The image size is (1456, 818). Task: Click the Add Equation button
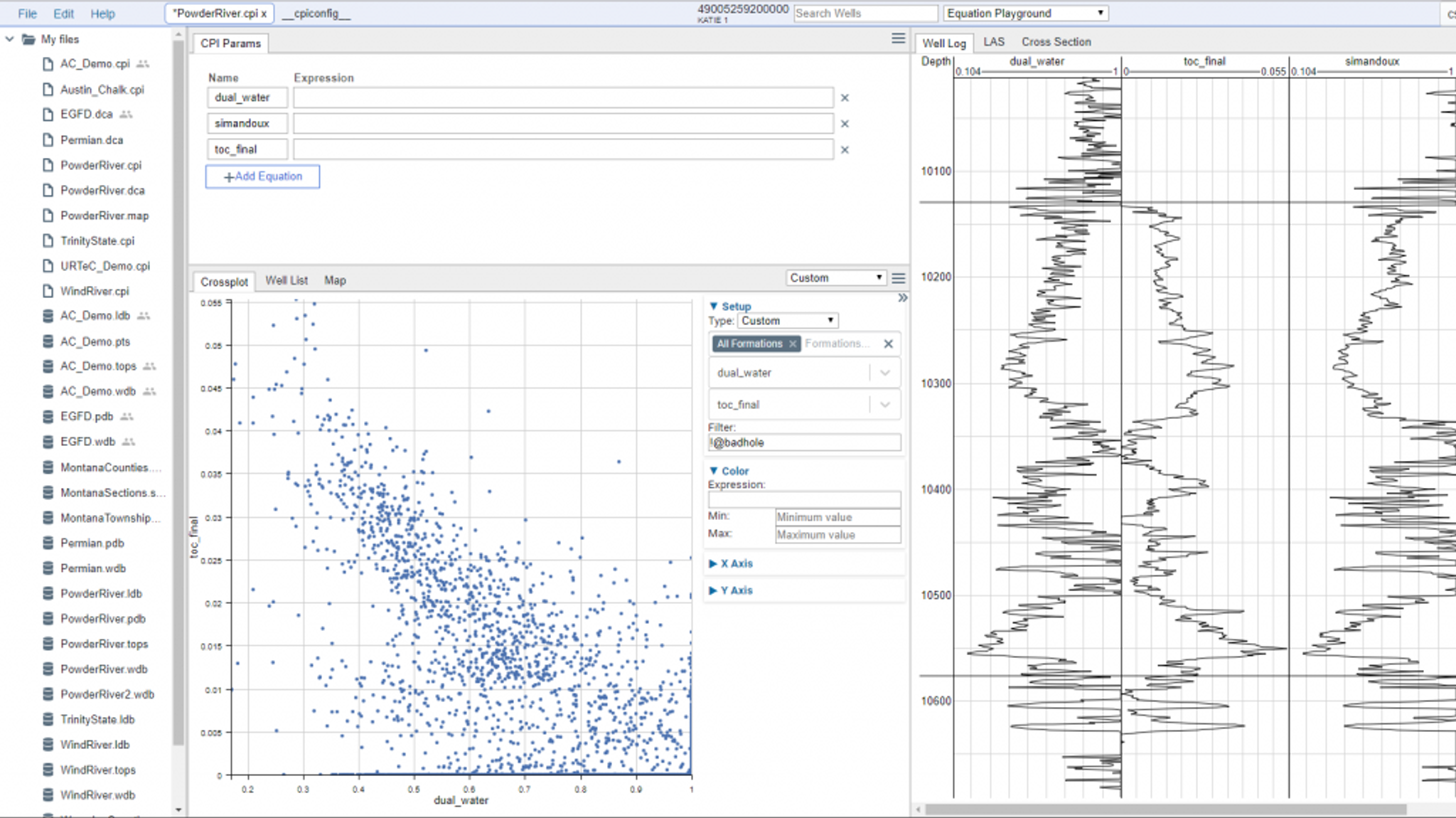tap(262, 176)
